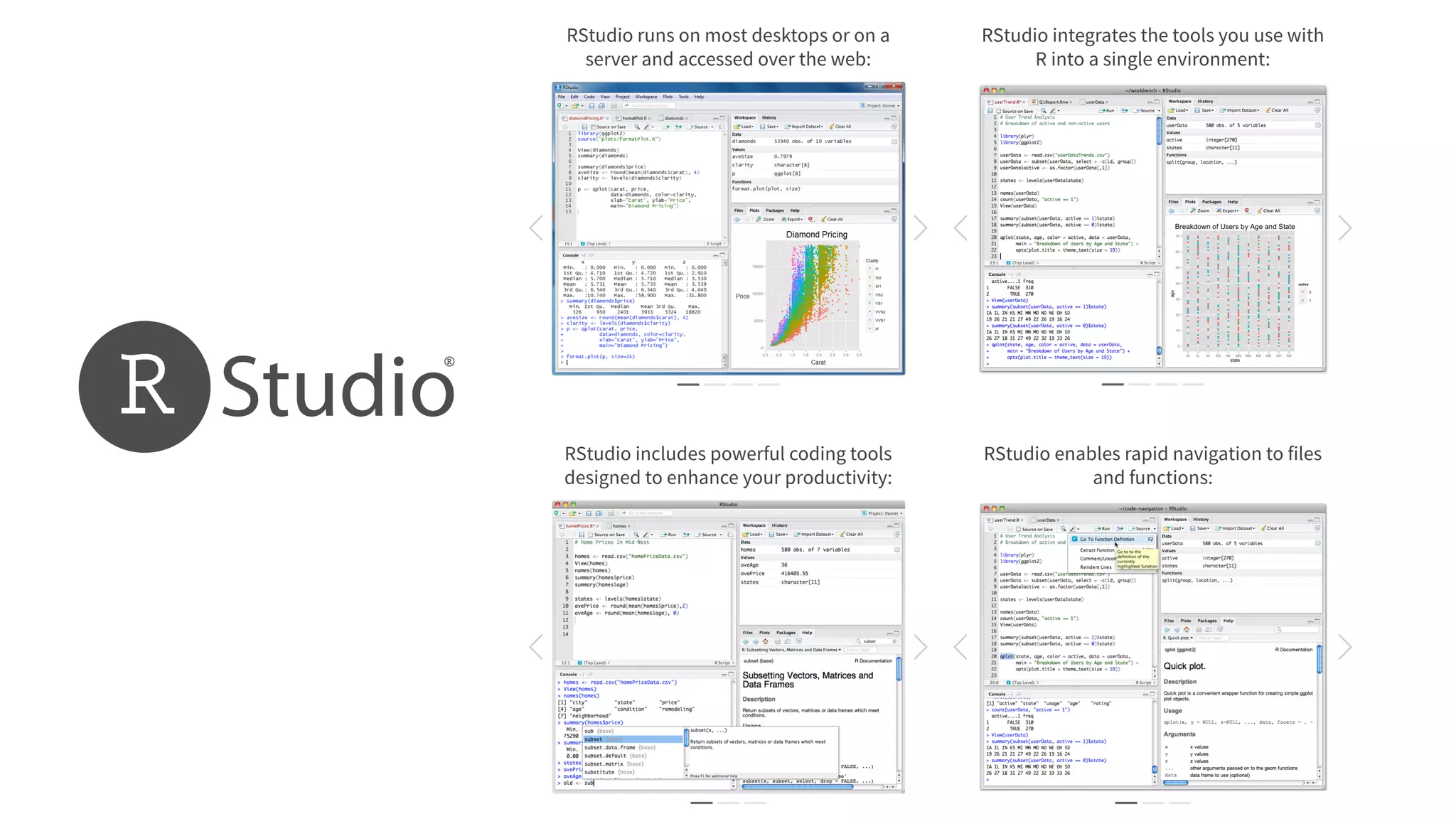Click next arrow on Diamond Pricing carousel
Screen dimensions: 1456x819
(921, 228)
